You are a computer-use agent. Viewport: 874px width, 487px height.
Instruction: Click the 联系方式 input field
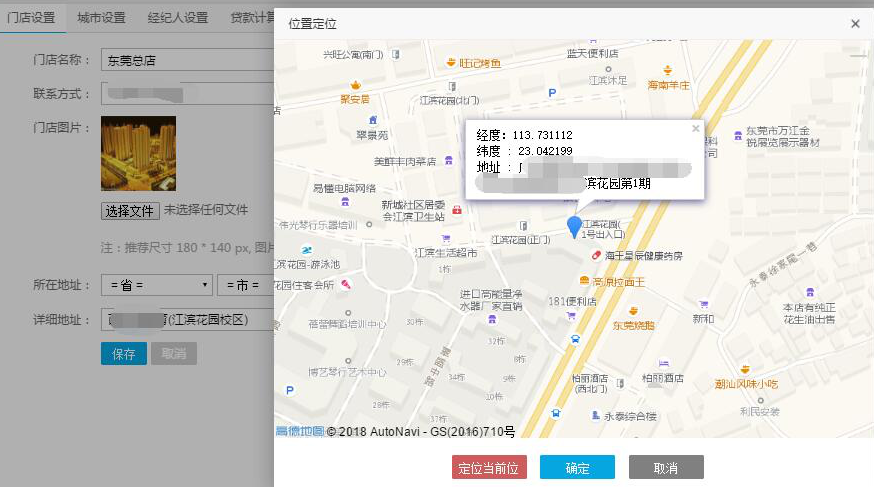coord(187,94)
